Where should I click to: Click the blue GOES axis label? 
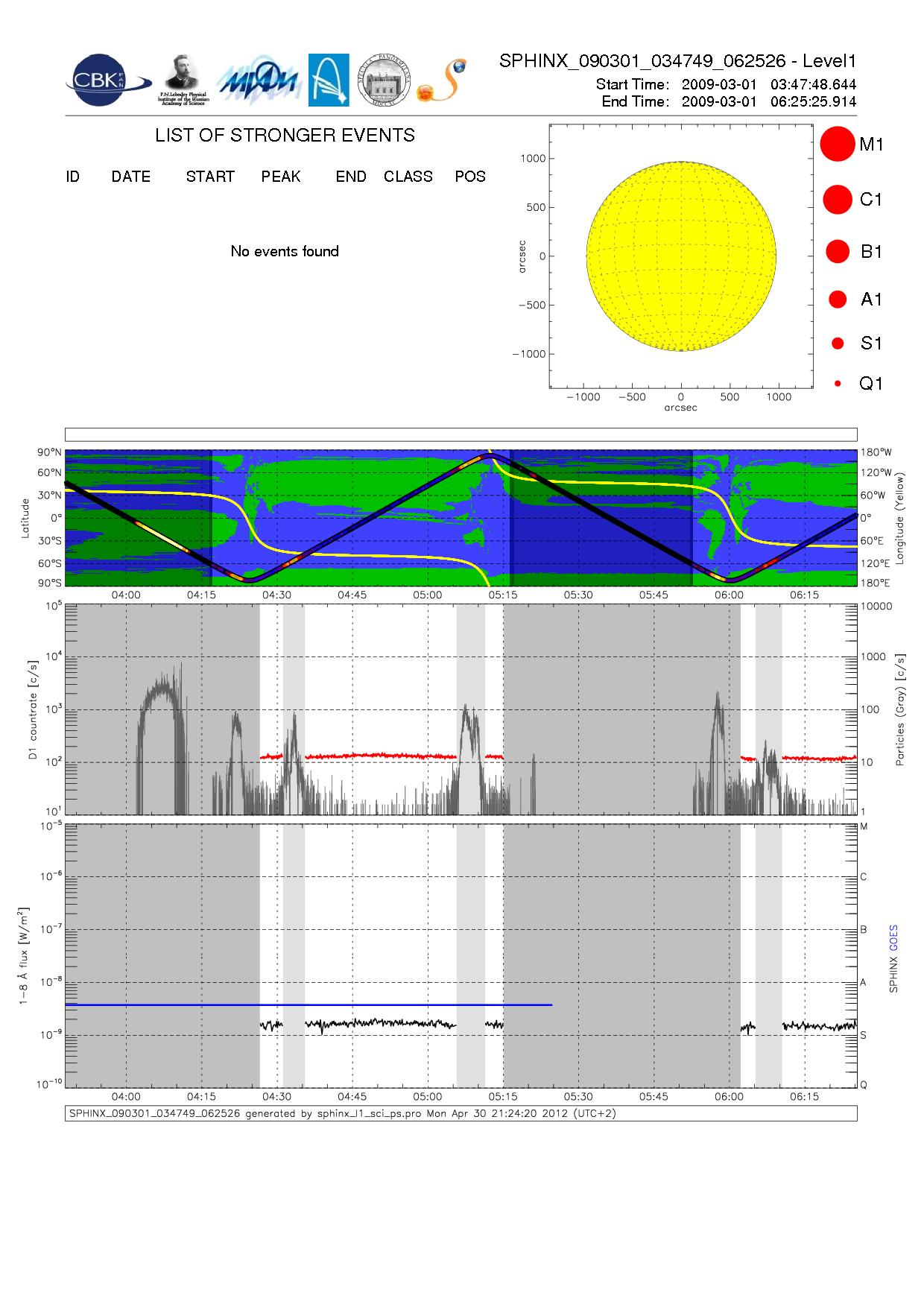click(x=893, y=938)
